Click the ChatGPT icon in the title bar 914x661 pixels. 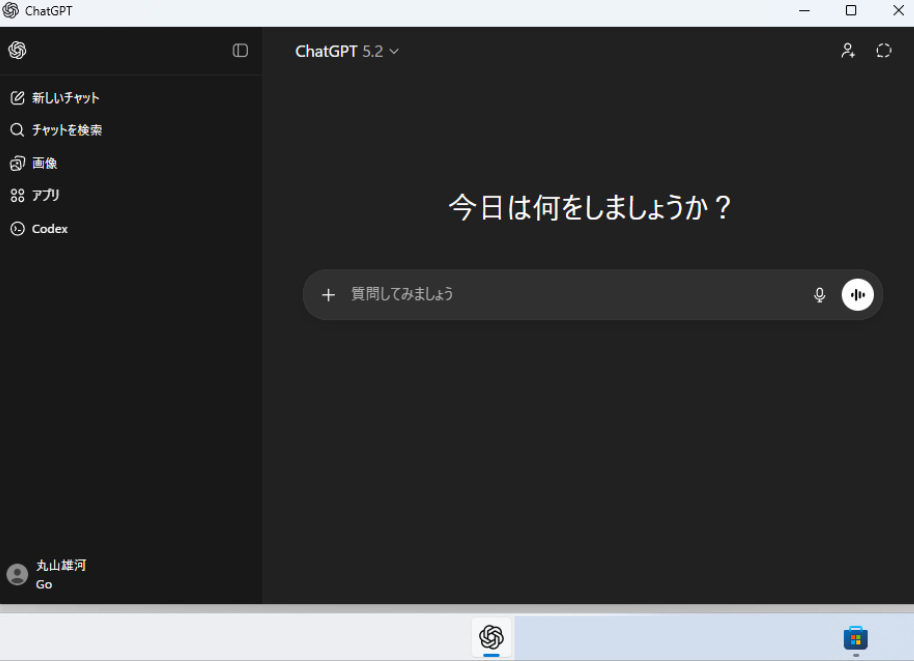tap(10, 10)
